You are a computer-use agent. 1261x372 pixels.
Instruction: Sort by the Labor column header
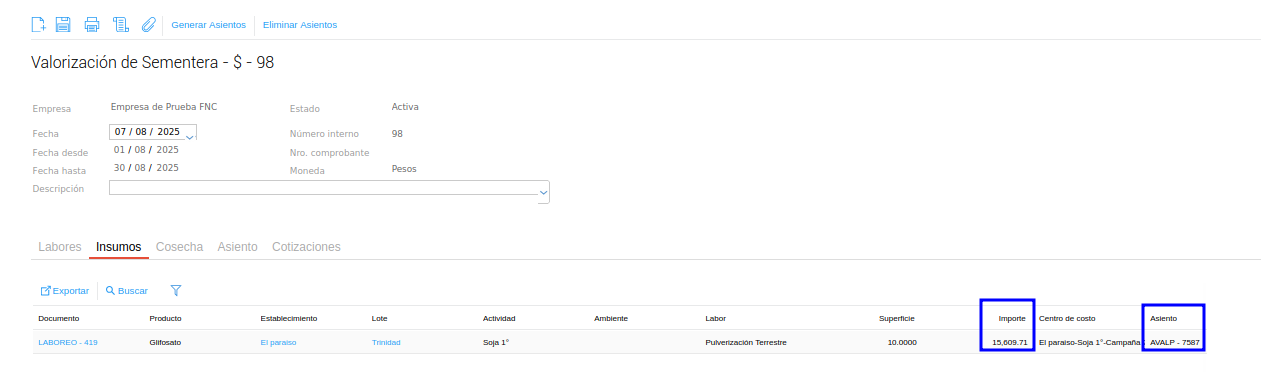point(715,319)
